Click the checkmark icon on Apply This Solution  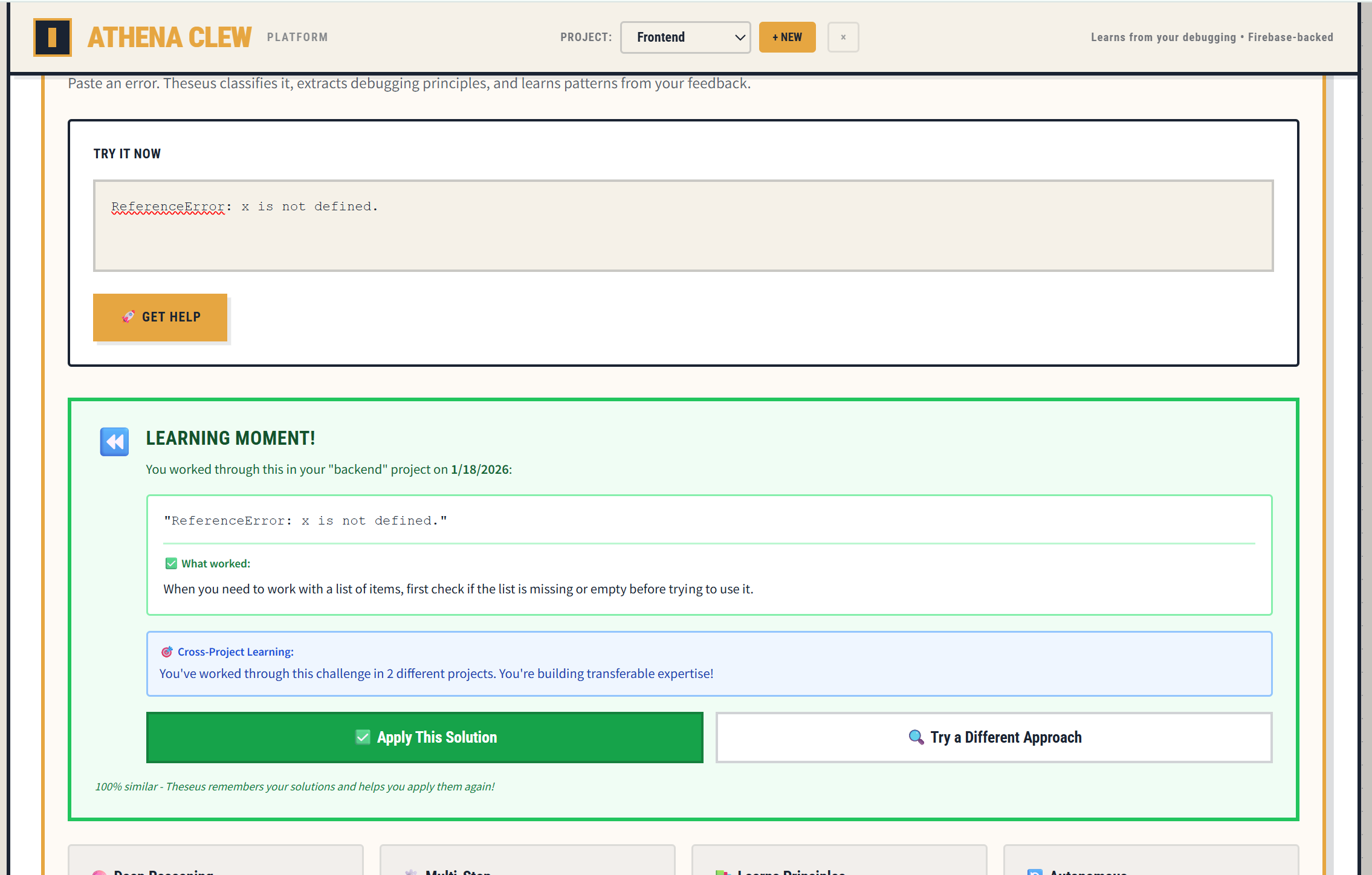(363, 737)
